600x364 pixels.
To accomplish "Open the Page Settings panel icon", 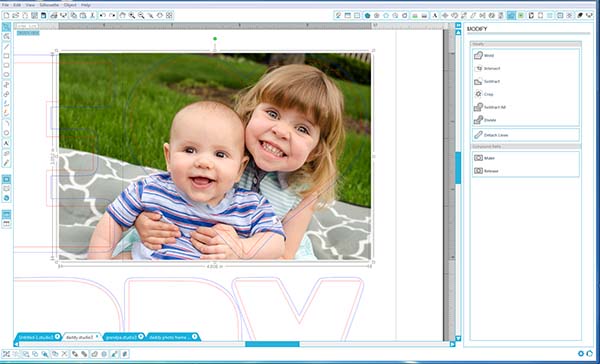I will pos(348,16).
